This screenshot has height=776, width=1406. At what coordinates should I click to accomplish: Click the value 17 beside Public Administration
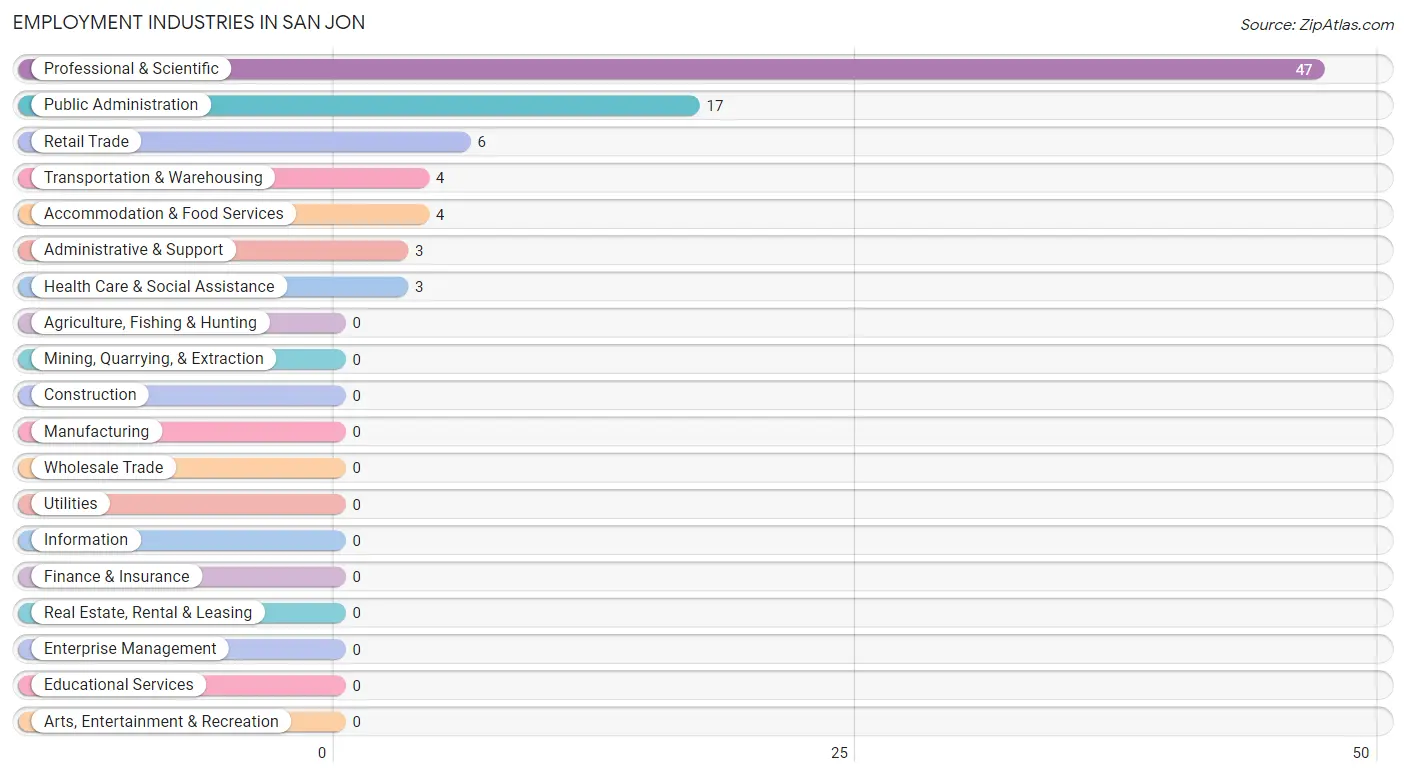coord(715,106)
